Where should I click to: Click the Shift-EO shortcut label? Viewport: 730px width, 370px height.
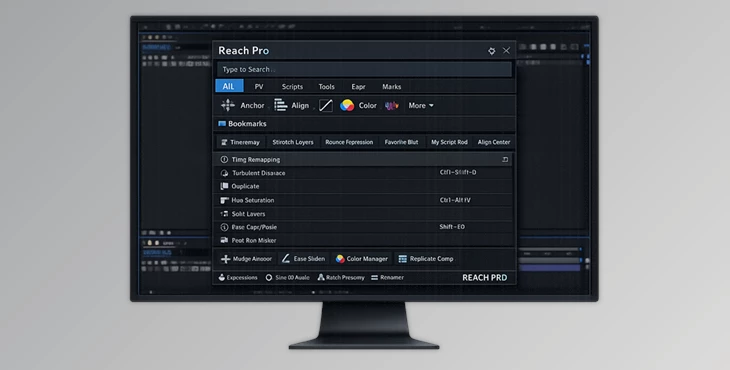(452, 227)
